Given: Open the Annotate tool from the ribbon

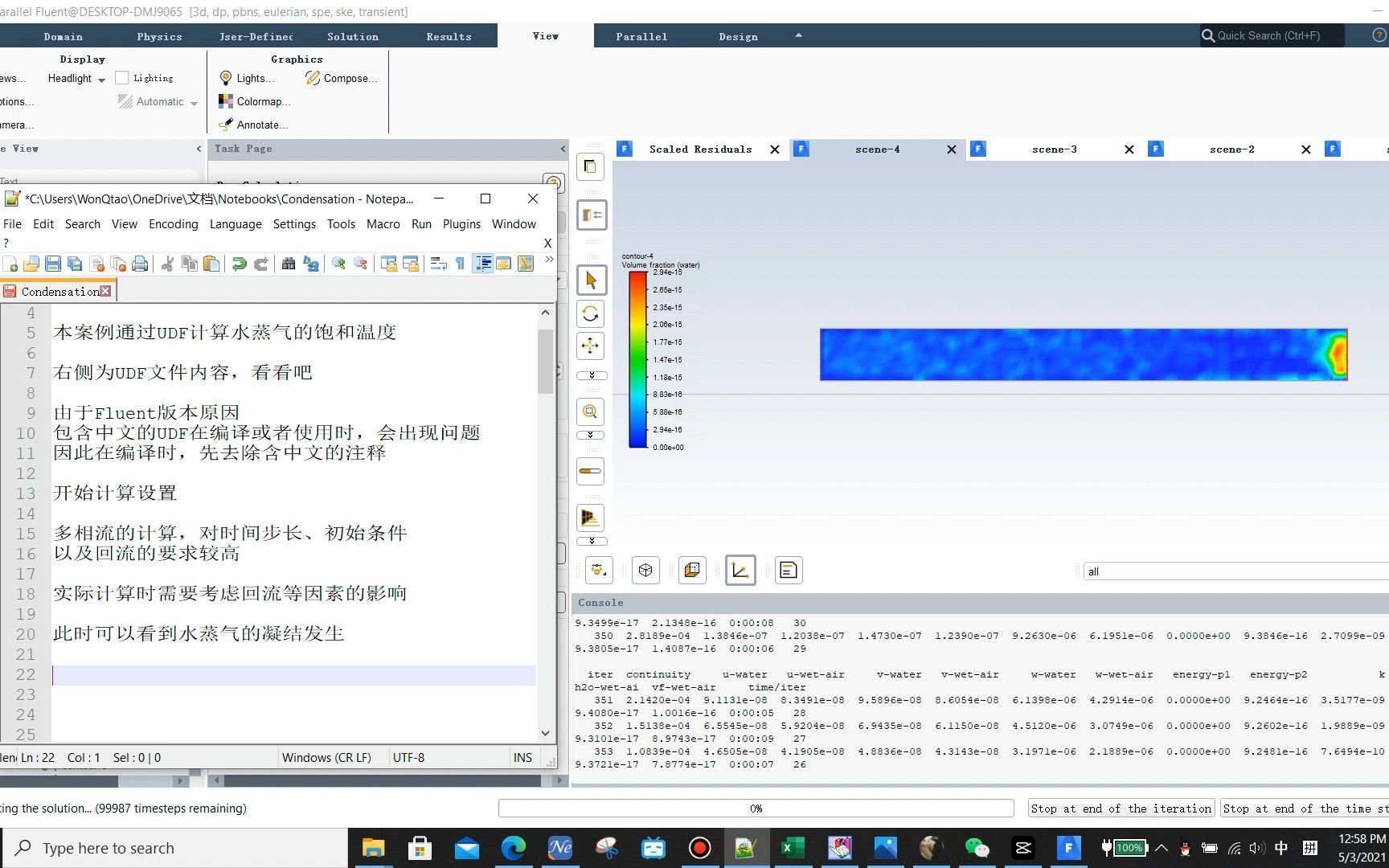Looking at the screenshot, I should click(x=252, y=125).
